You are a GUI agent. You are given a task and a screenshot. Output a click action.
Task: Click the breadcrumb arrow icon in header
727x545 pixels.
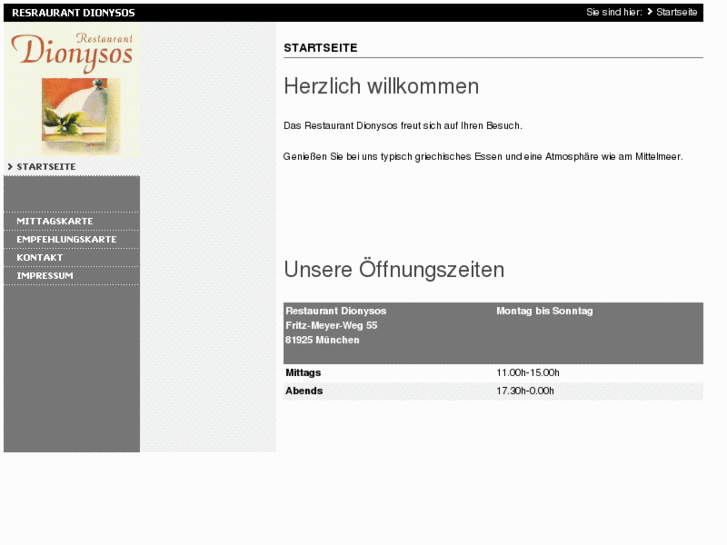650,12
